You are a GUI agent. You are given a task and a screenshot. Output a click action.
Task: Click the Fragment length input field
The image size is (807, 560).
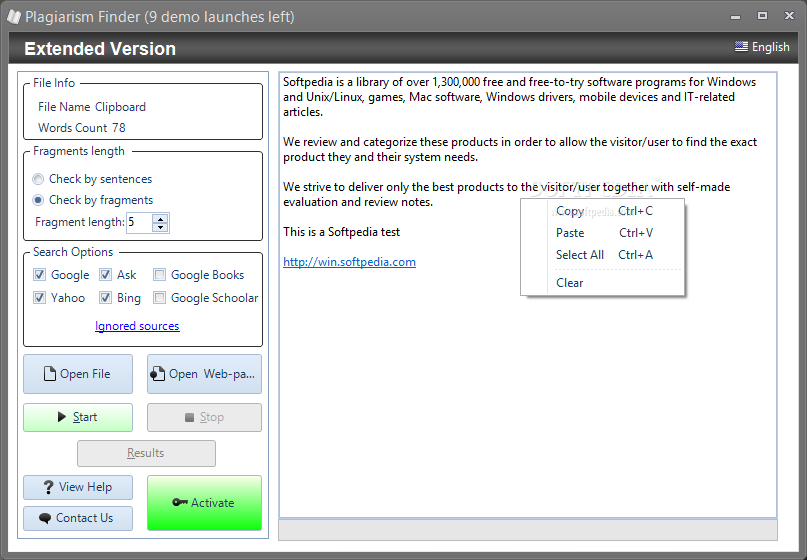click(139, 222)
